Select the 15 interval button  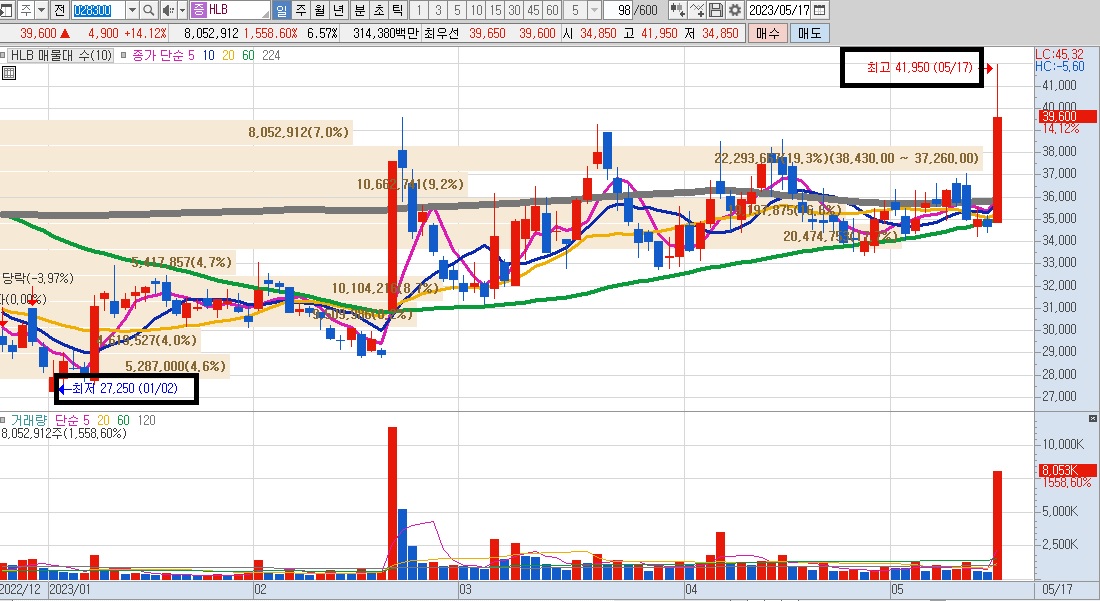(x=495, y=10)
